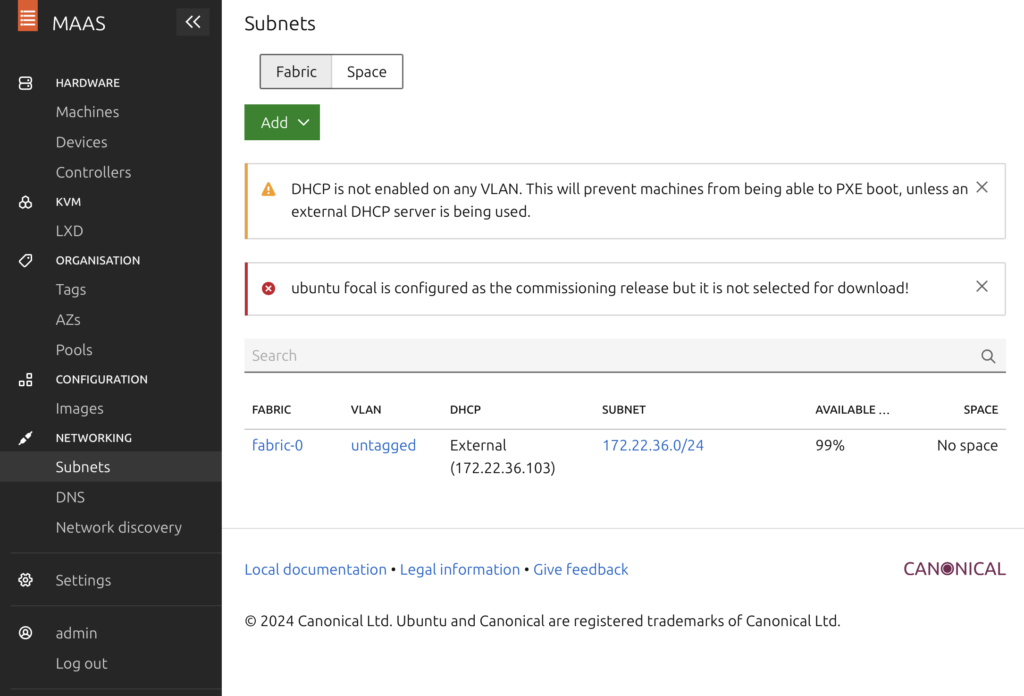Open the untagged VLAN link
1024x696 pixels.
point(383,445)
